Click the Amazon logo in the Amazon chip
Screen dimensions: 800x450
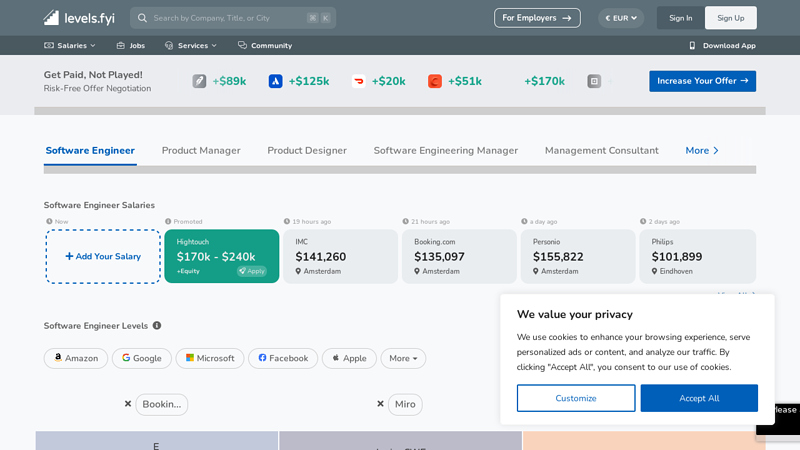coord(58,358)
